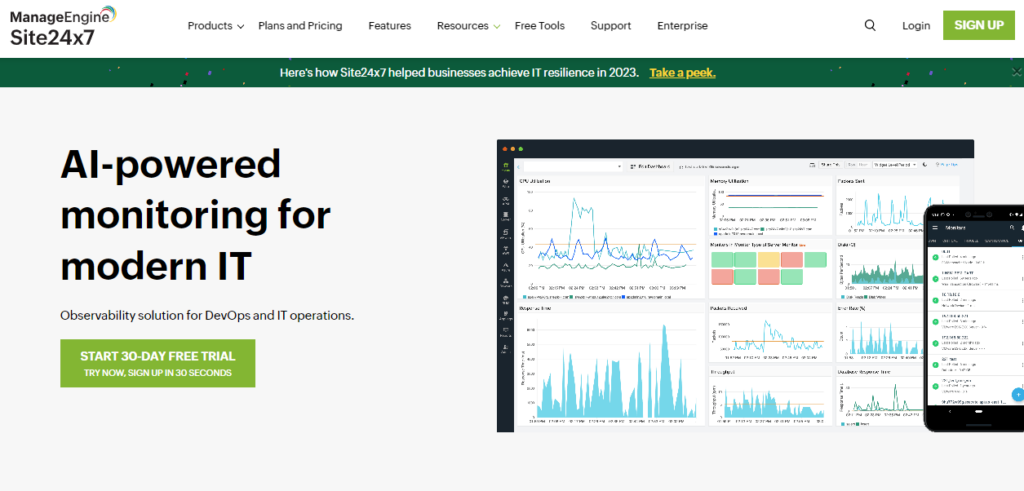The image size is (1024, 491).
Task: Go to the Features menu item
Action: click(389, 26)
